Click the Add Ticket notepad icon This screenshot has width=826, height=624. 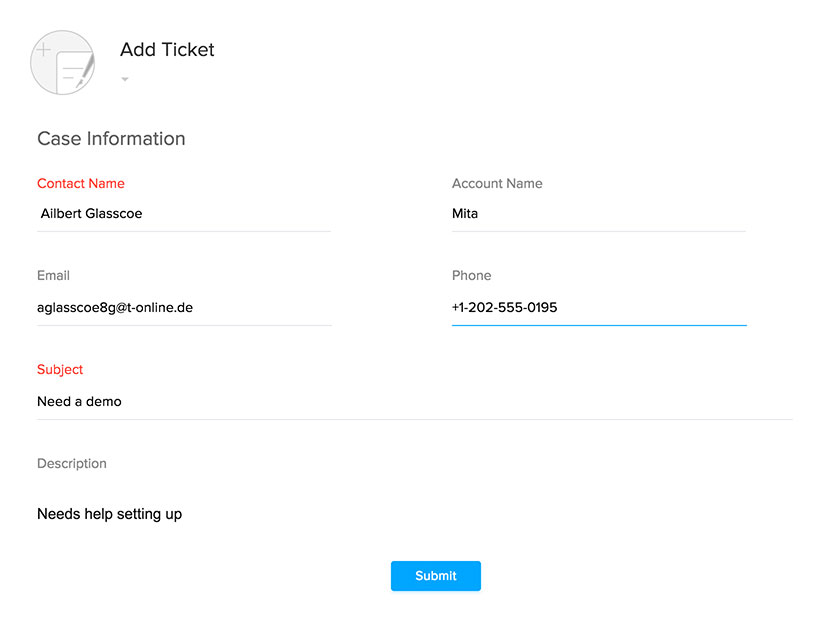pyautogui.click(x=63, y=63)
